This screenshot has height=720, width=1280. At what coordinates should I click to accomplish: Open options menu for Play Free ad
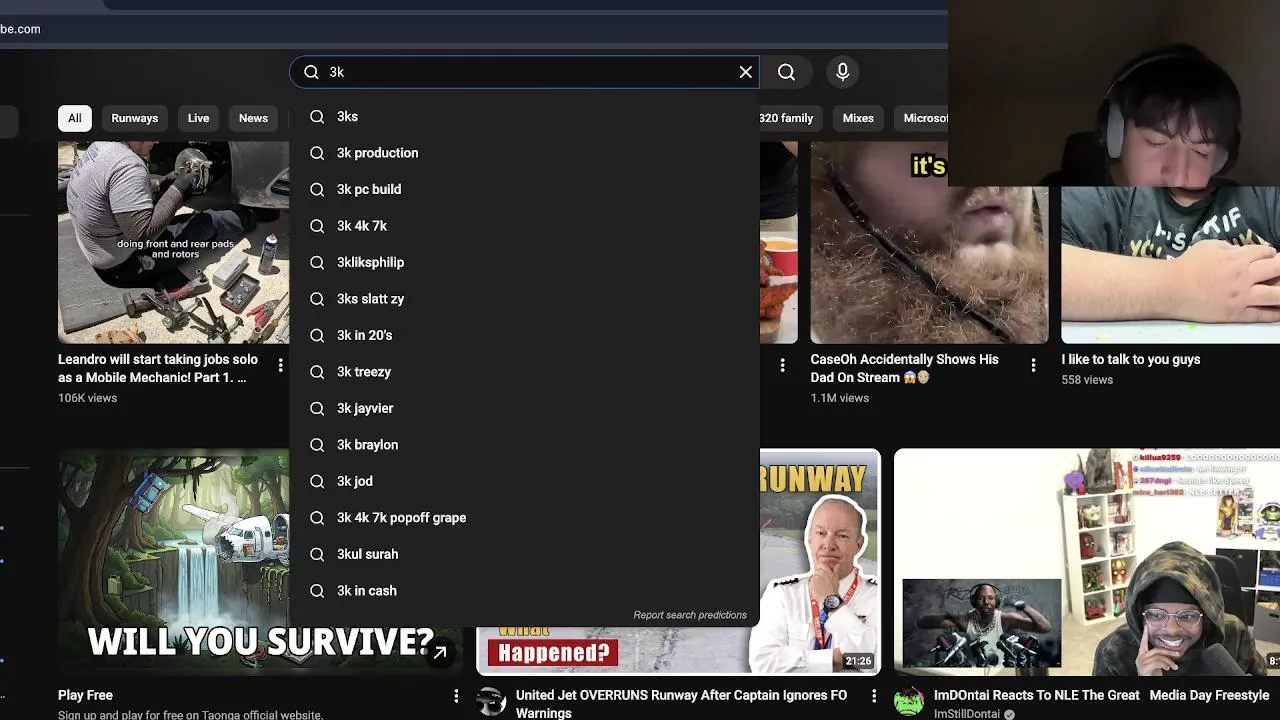coord(456,696)
